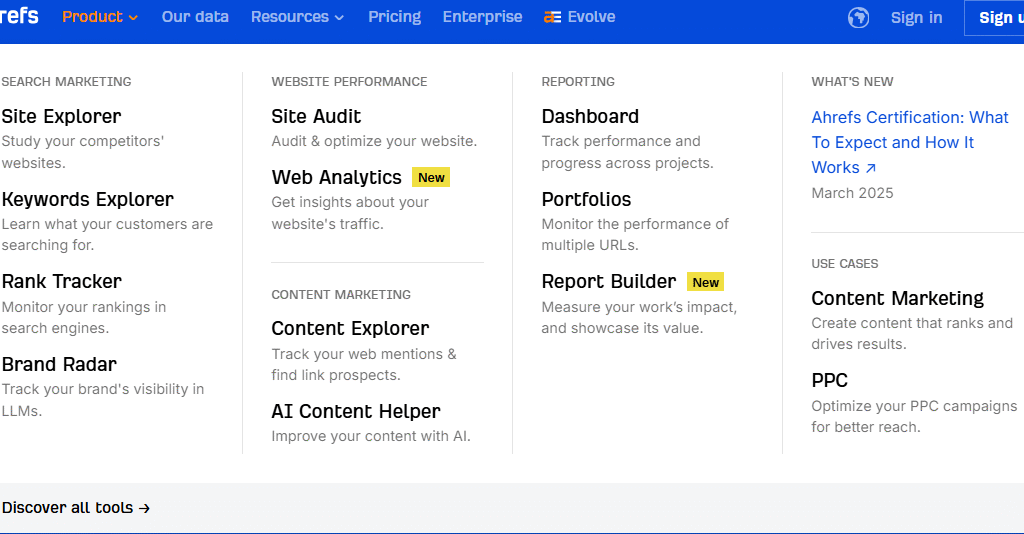Viewport: 1024px width, 534px height.
Task: Click the New badge beside Report Builder
Action: pos(705,282)
